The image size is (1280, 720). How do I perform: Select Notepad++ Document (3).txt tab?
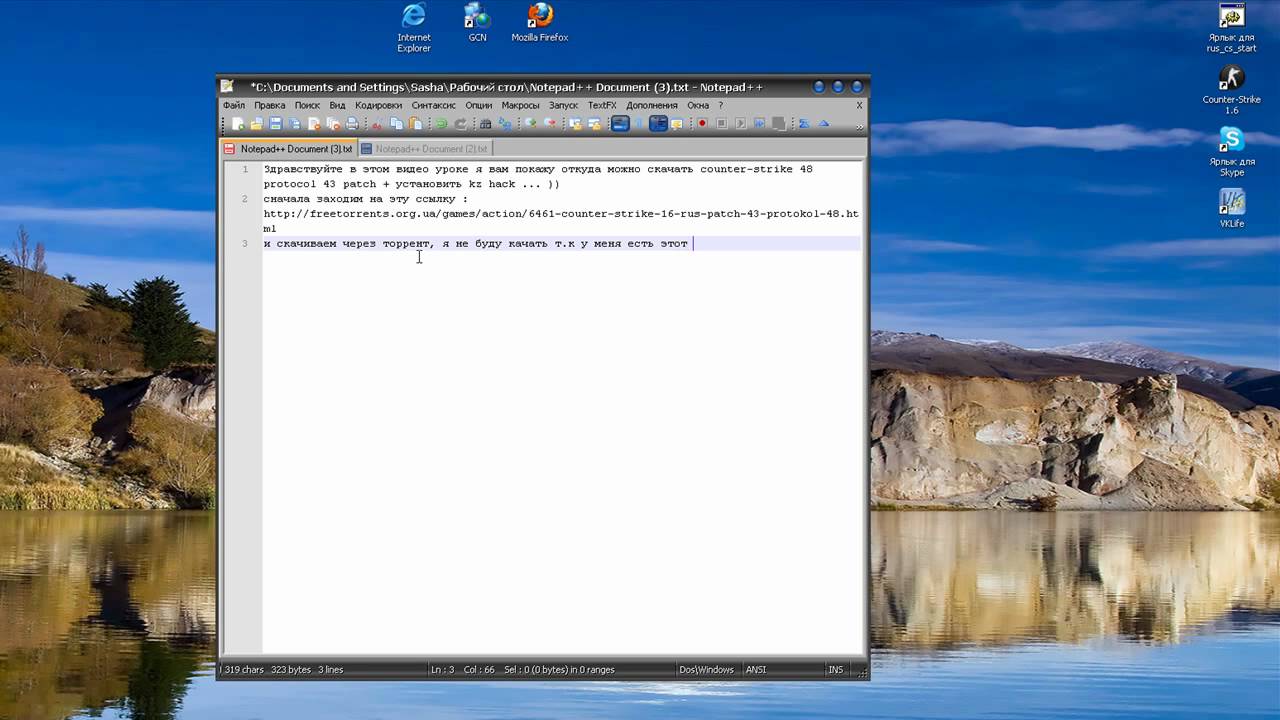pyautogui.click(x=289, y=149)
